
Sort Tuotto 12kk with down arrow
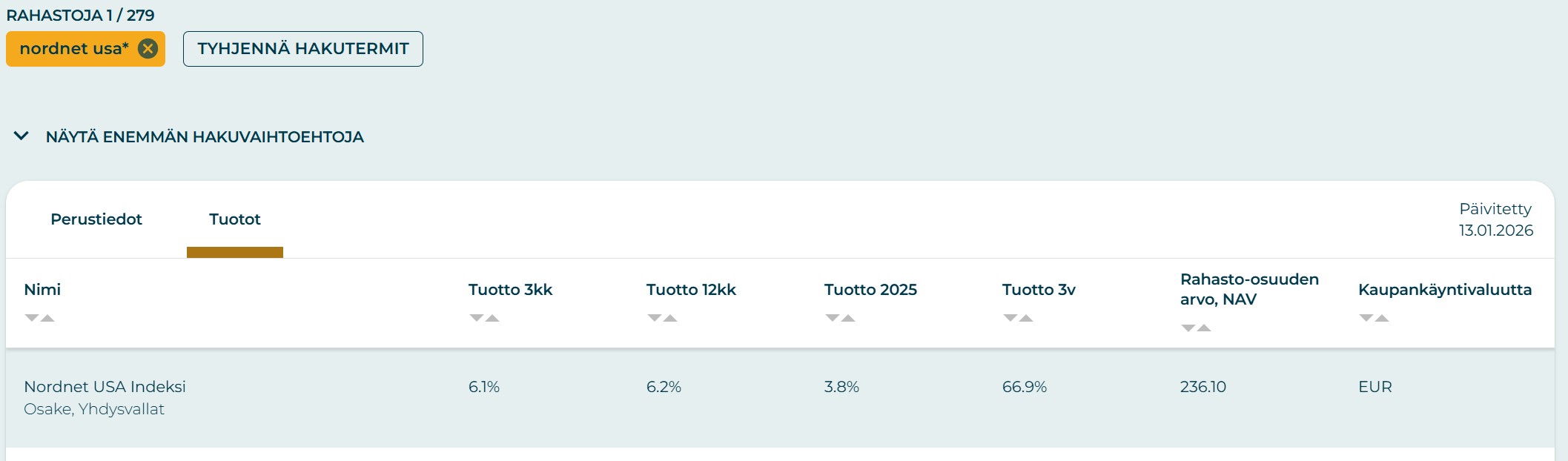(x=654, y=318)
